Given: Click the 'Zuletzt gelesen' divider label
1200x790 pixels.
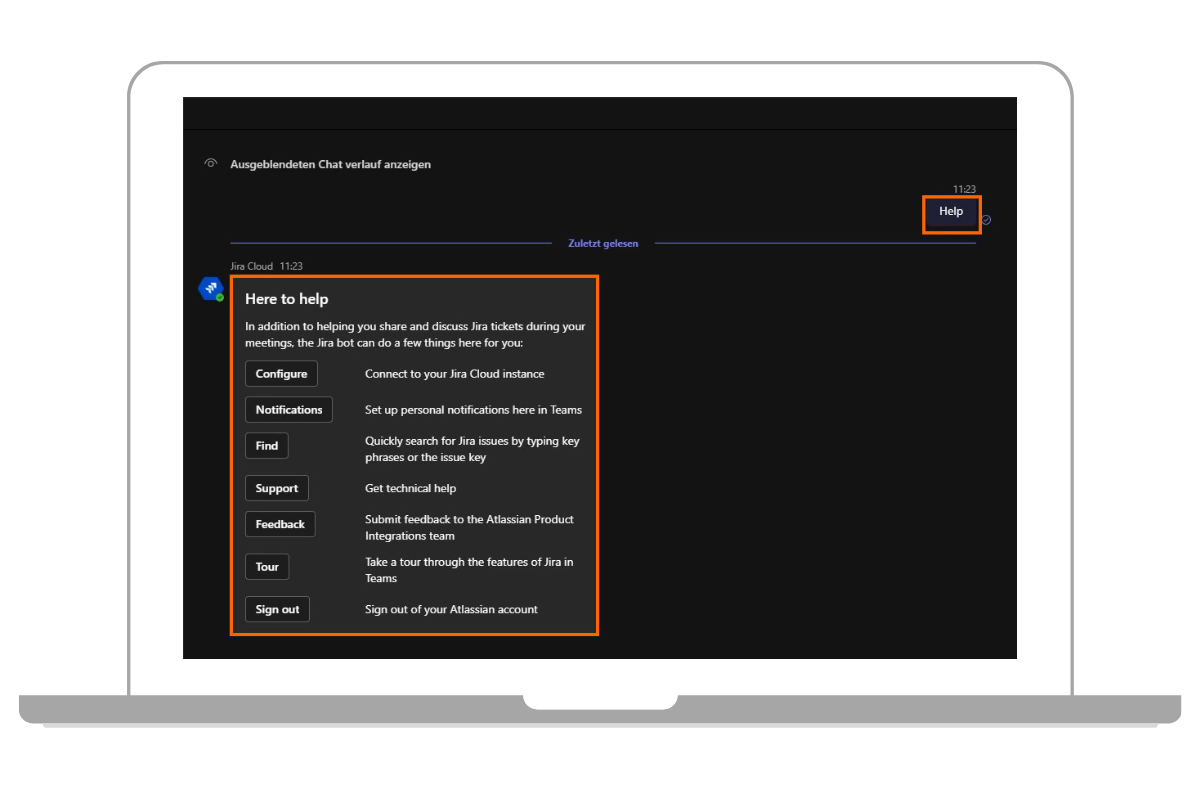Looking at the screenshot, I should (603, 243).
